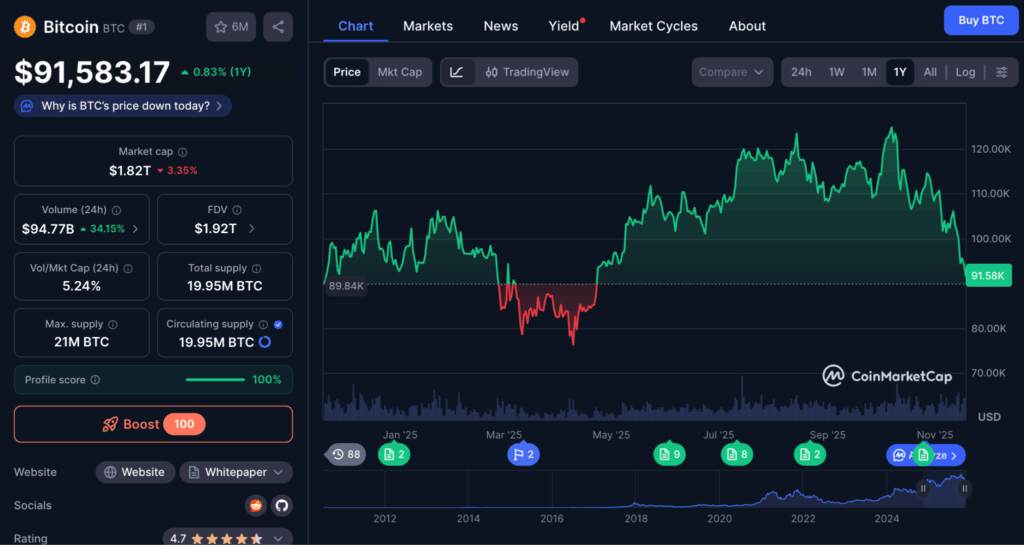Go to the Market Cycles tab

click(653, 26)
